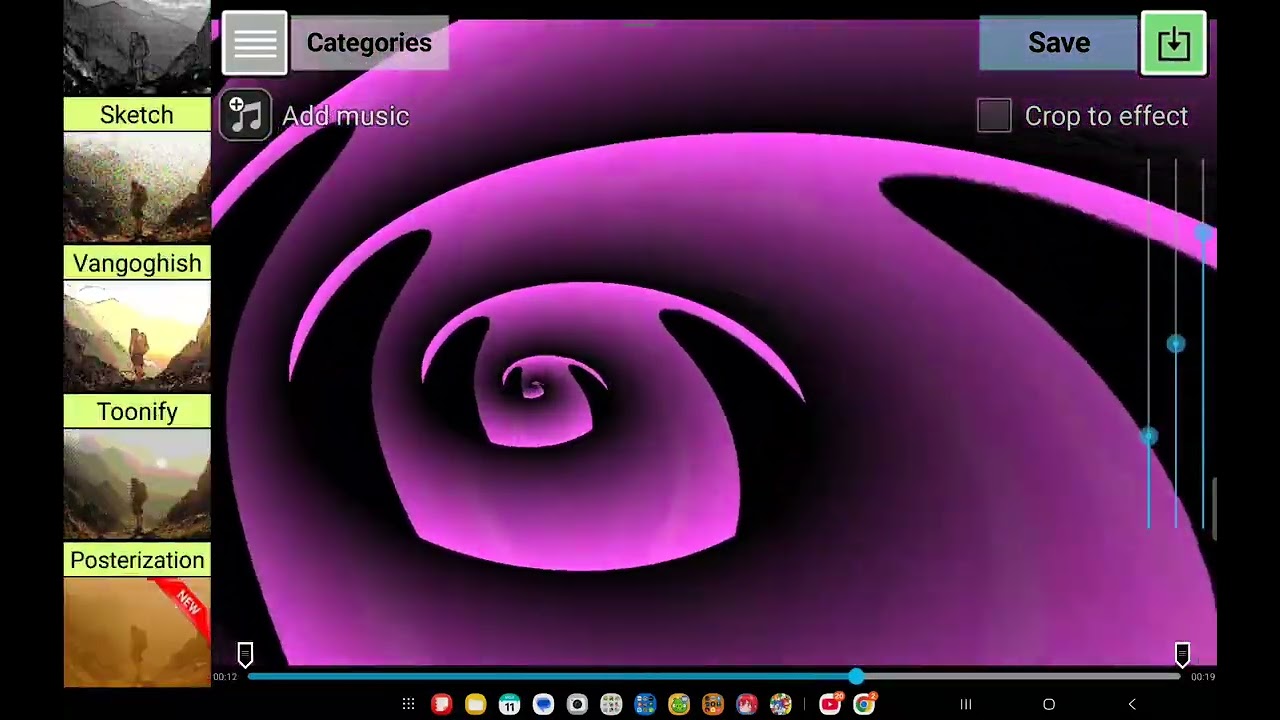Click the video timeline playhead knob
Viewport: 1280px width, 720px height.
pos(856,677)
